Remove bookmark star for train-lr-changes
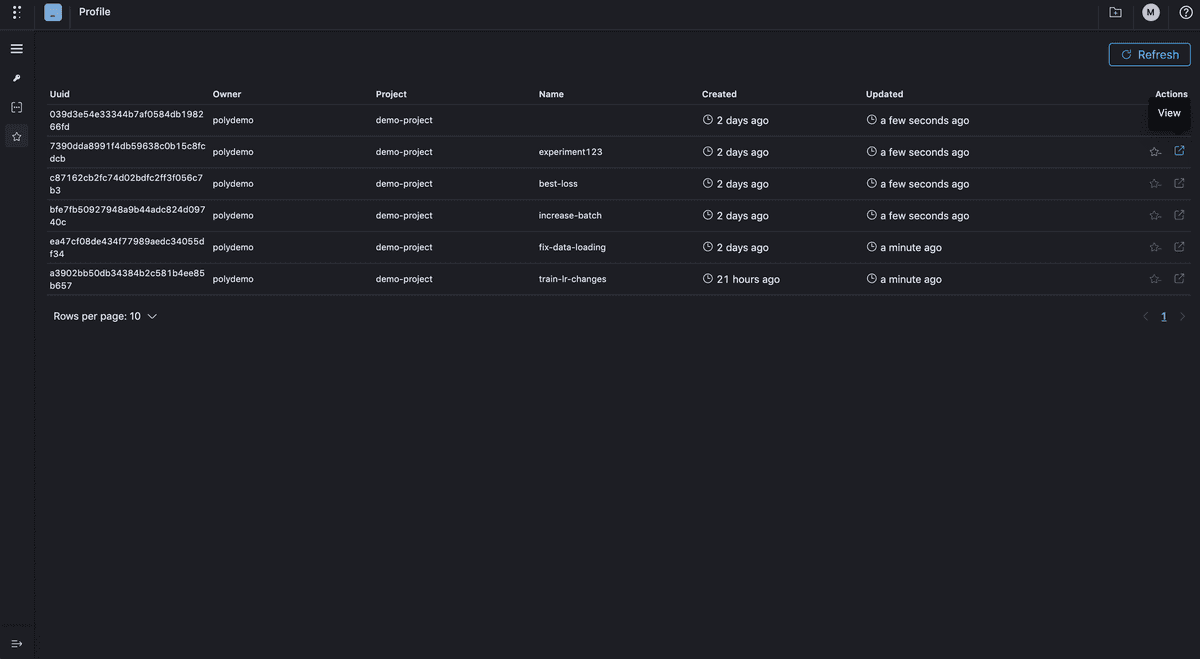This screenshot has width=1200, height=659. 1155,279
